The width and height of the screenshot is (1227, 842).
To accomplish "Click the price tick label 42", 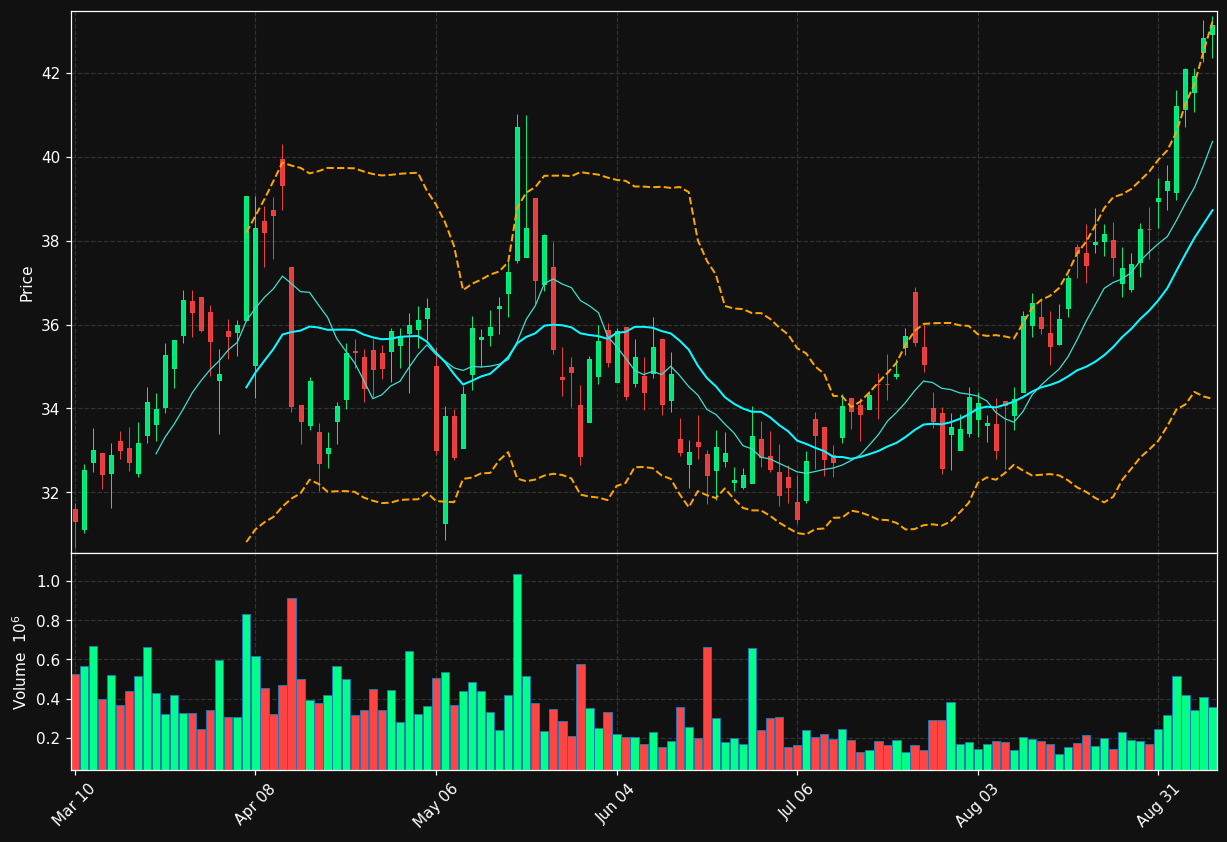I will tap(51, 74).
